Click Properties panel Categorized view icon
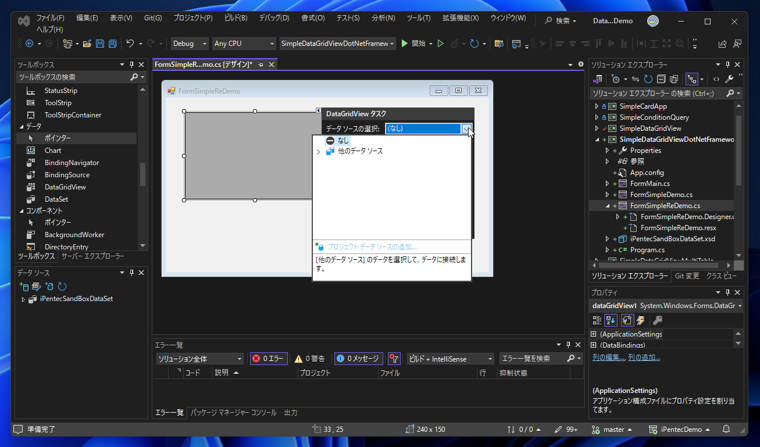This screenshot has width=760, height=447. point(597,320)
